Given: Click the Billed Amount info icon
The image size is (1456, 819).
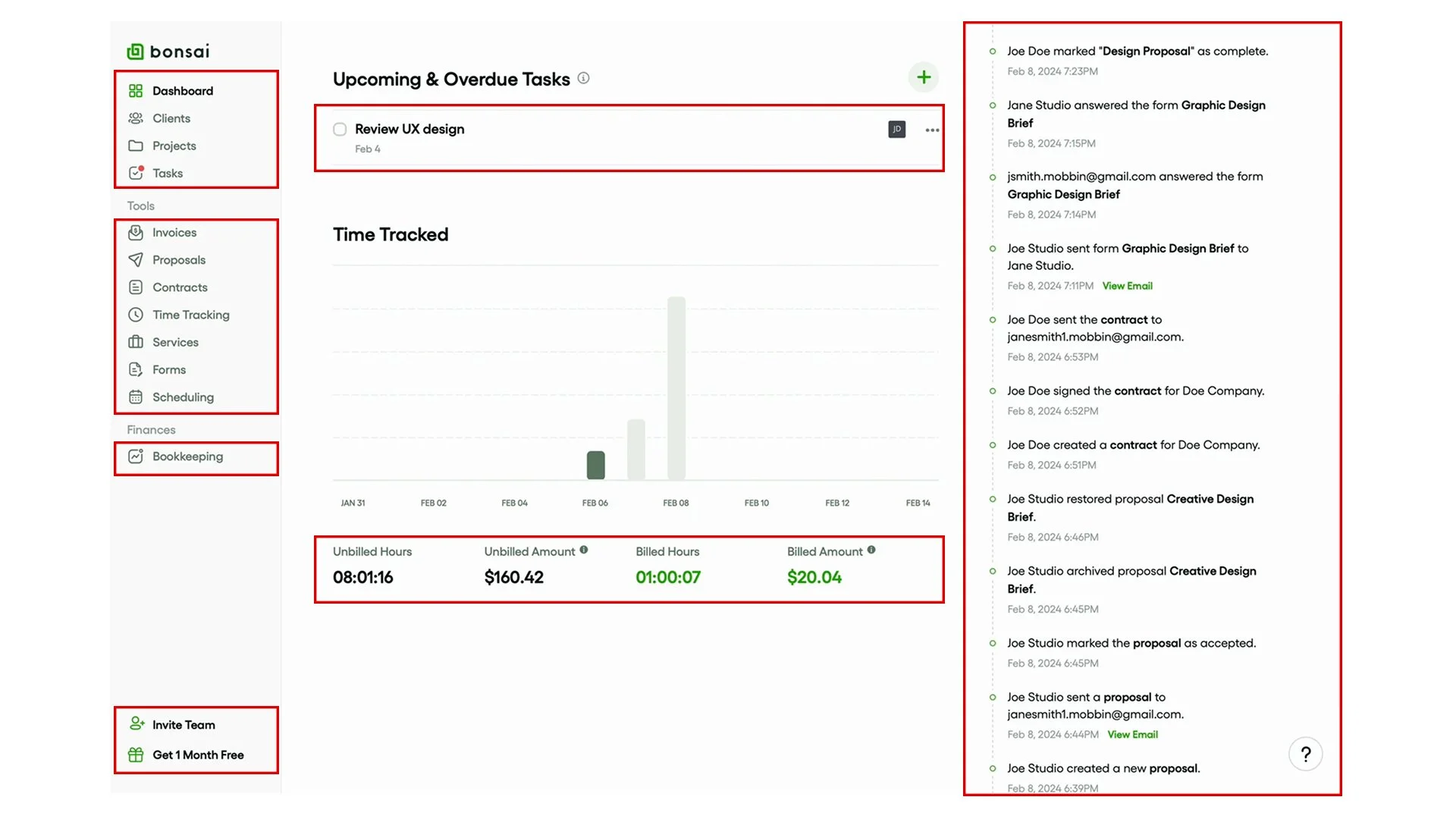Looking at the screenshot, I should (871, 551).
